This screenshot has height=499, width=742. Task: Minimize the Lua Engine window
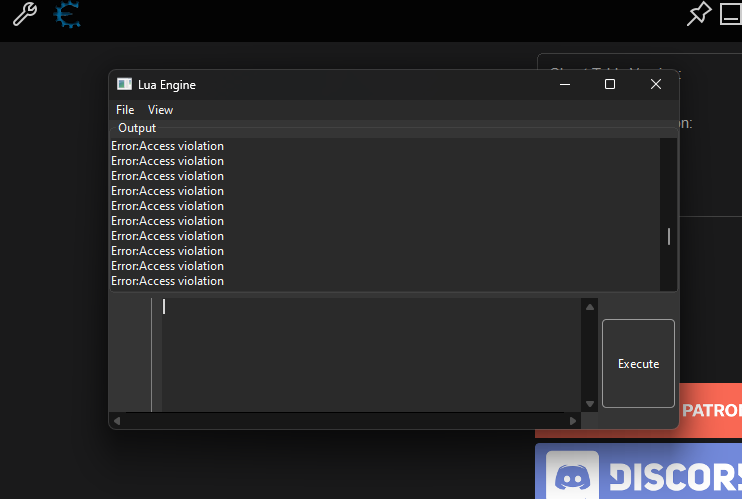[565, 84]
